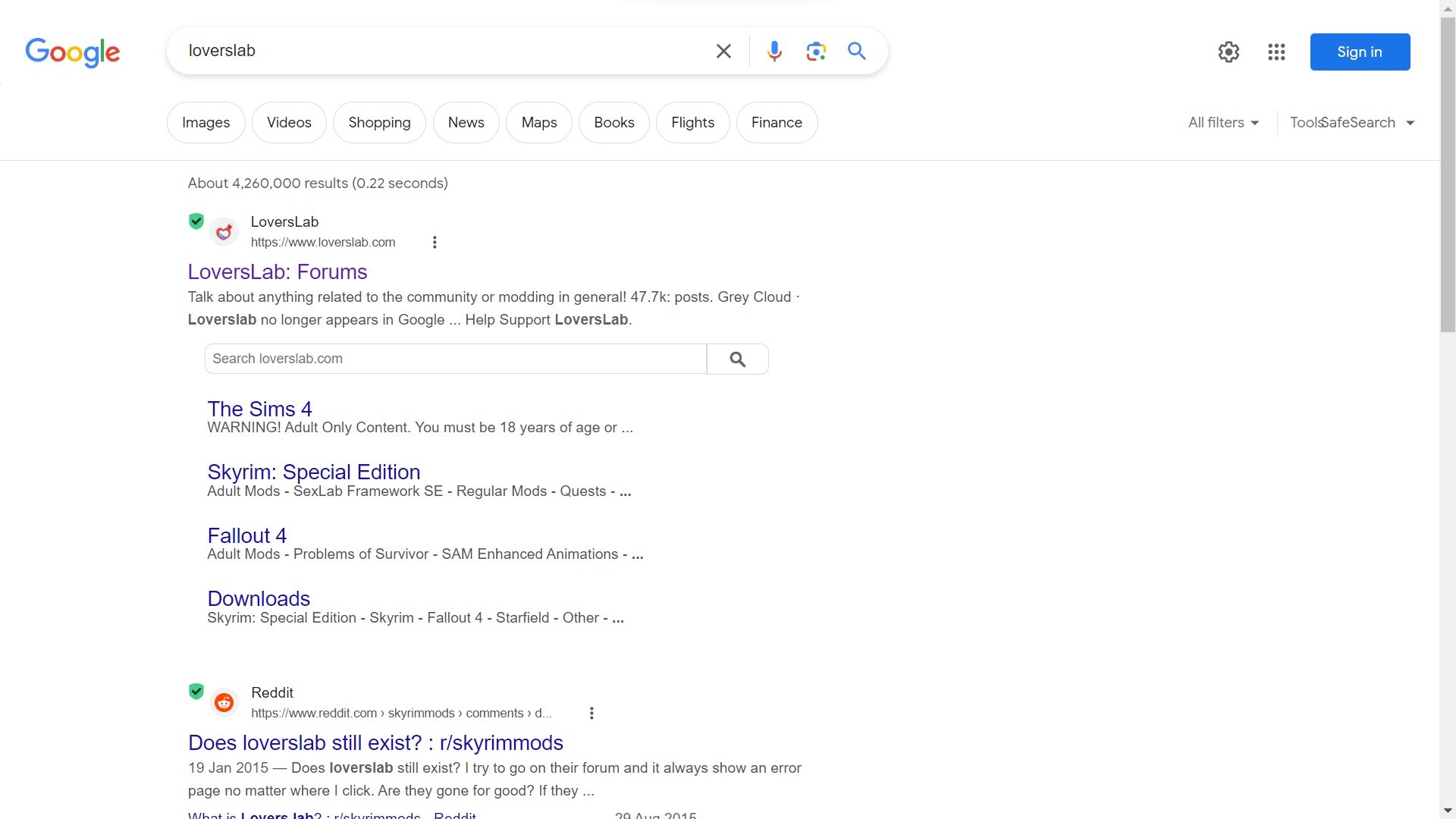Submit search with magnifier icon

[x=857, y=51]
